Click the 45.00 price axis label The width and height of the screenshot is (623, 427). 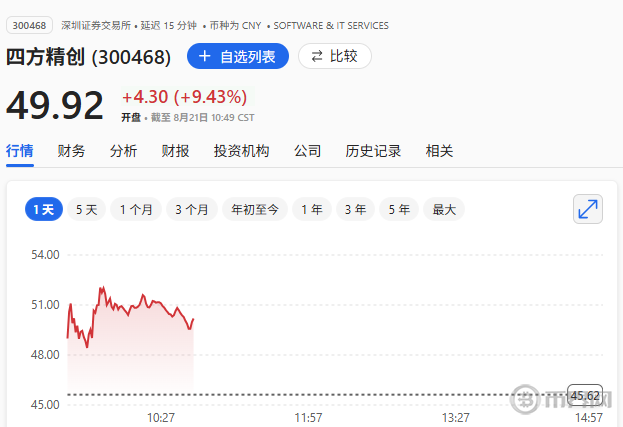(45, 404)
